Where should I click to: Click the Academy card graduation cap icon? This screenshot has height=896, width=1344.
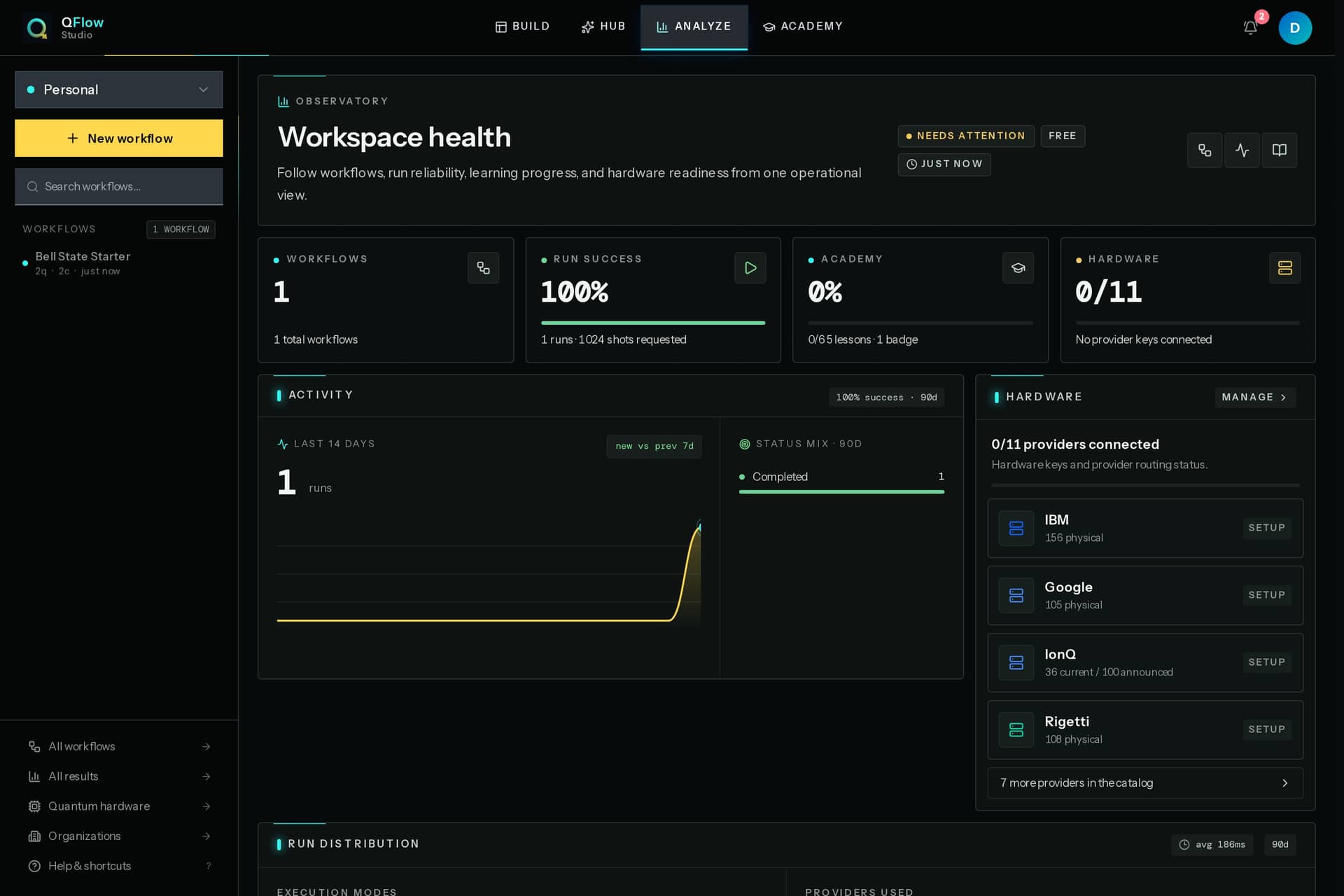tap(1018, 267)
